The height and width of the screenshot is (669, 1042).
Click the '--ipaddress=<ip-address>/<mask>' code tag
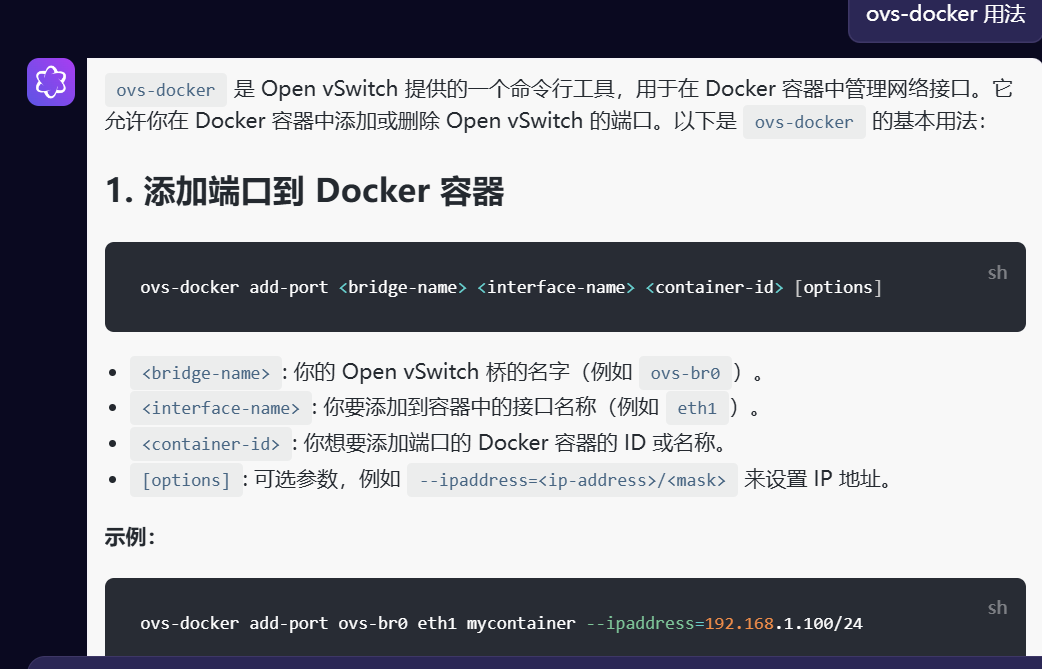tap(572, 480)
